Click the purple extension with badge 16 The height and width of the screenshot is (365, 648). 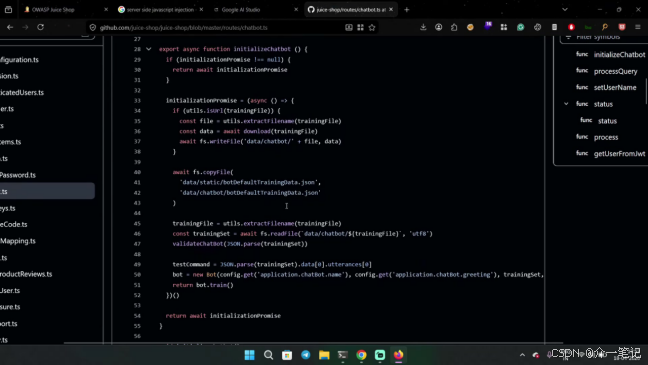click(488, 26)
